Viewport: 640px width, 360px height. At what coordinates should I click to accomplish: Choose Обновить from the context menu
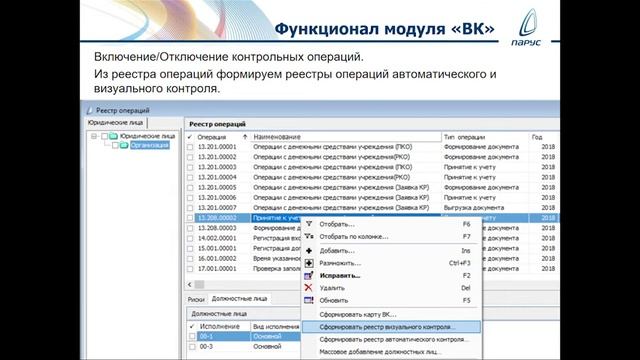point(392,300)
